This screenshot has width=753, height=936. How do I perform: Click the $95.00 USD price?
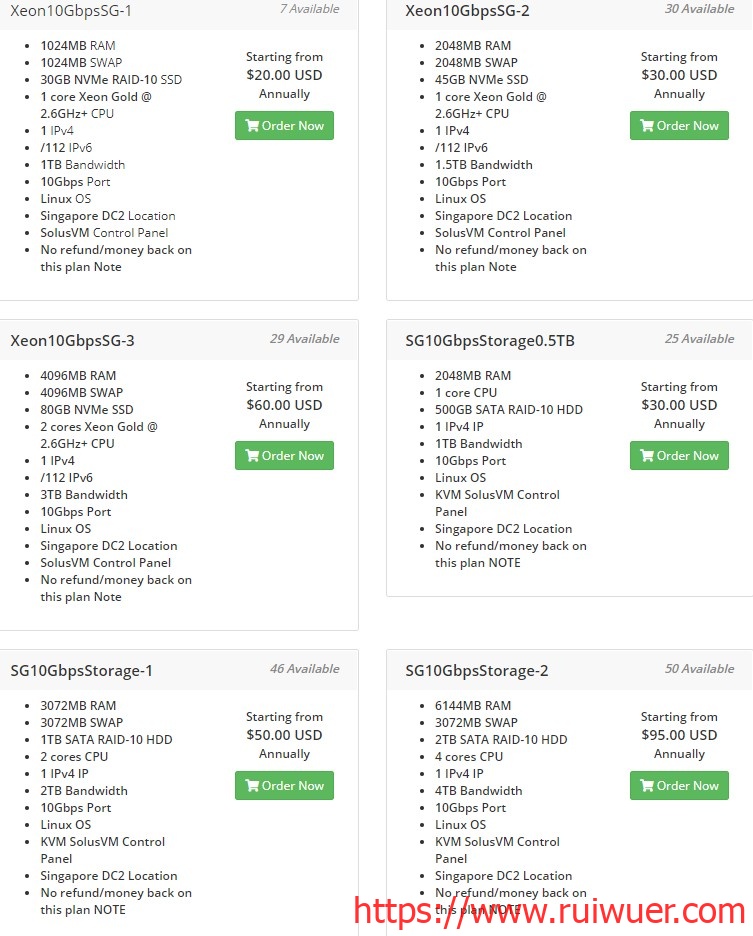[679, 735]
